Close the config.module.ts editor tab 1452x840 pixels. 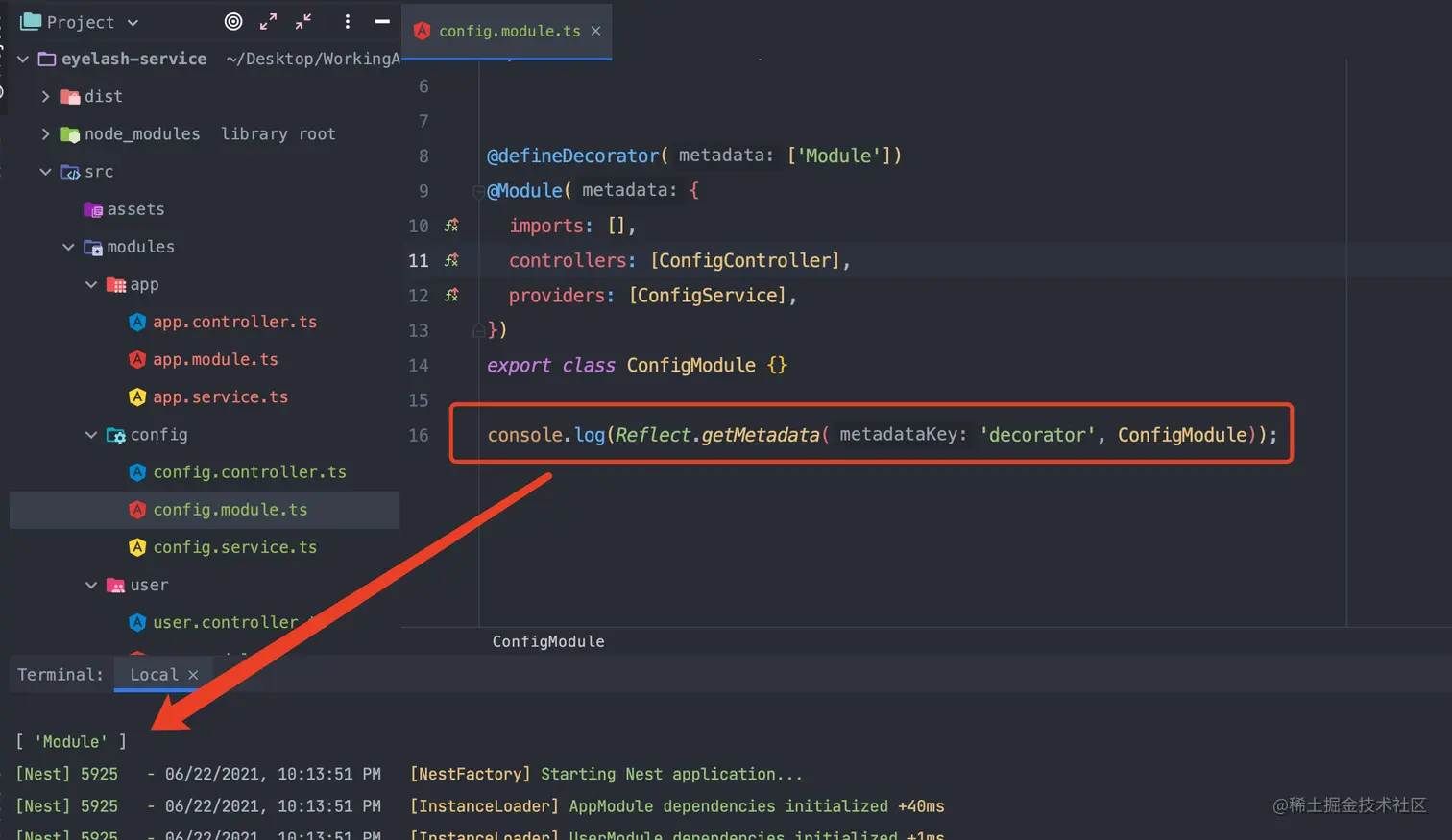click(x=596, y=31)
